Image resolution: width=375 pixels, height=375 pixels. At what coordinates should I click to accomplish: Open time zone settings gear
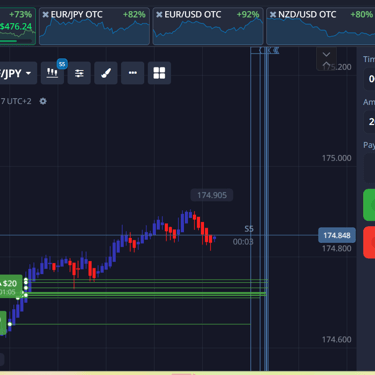43,101
